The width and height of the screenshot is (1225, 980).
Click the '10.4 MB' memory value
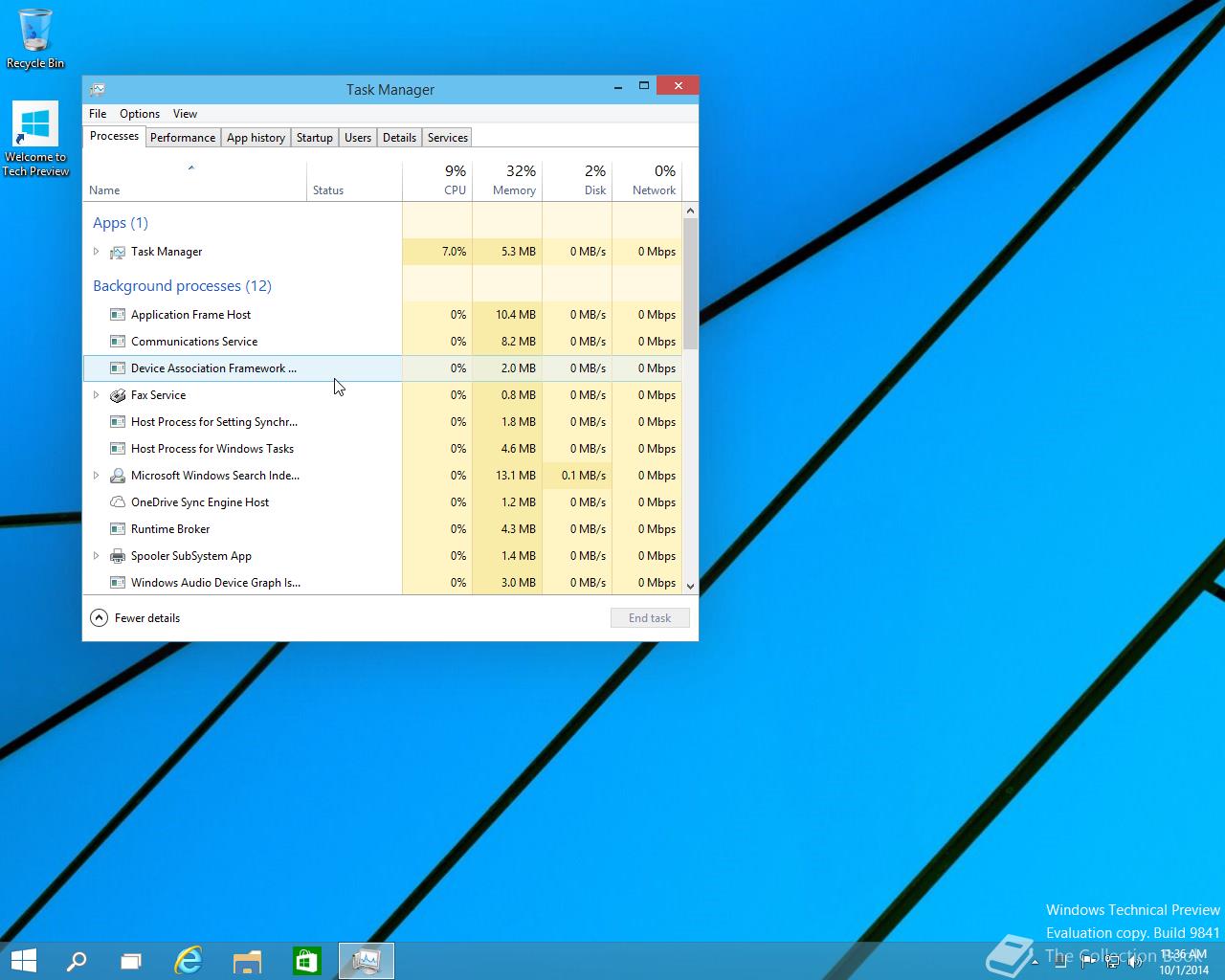pos(516,315)
